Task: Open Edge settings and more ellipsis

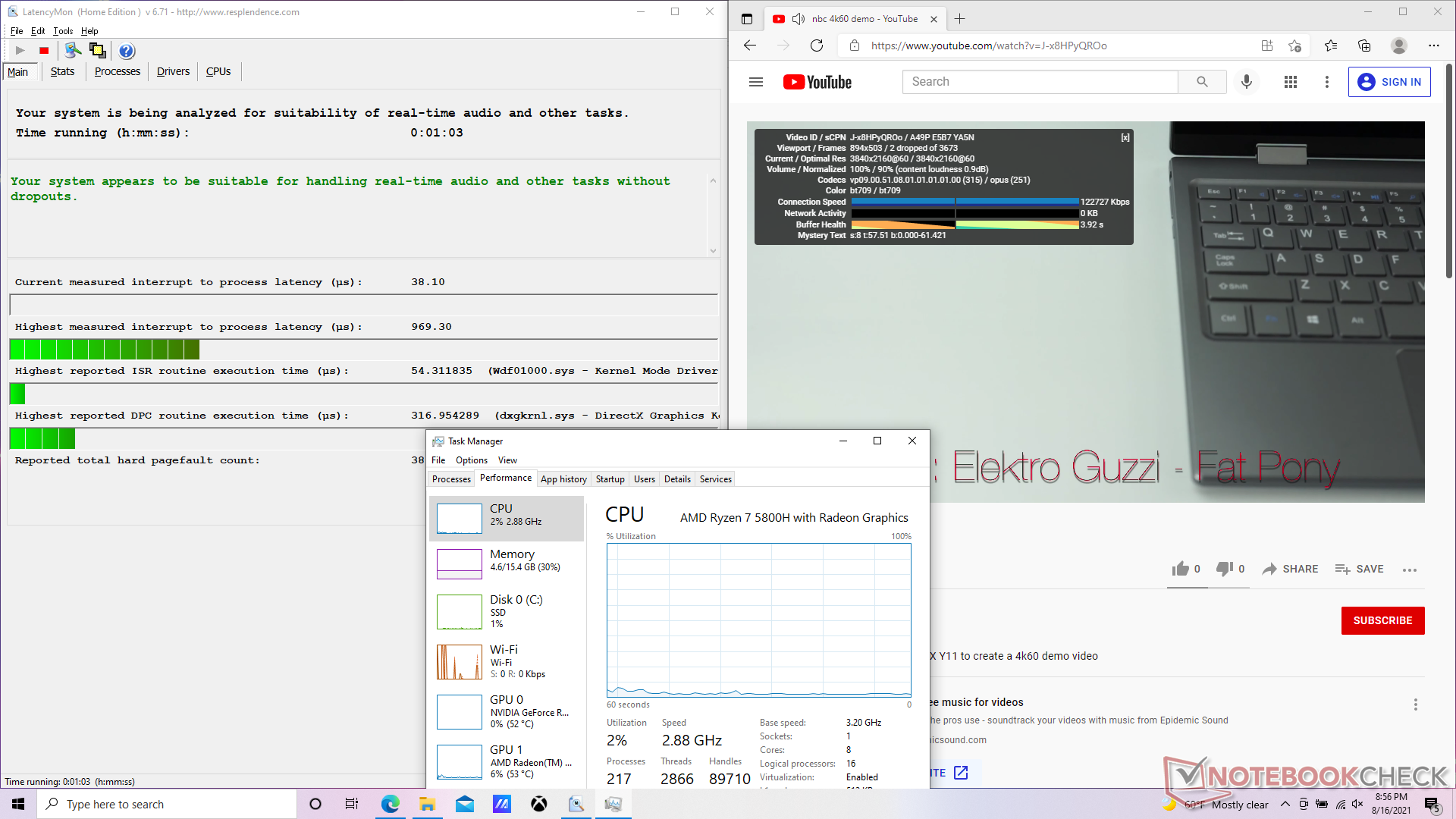Action: point(1433,45)
